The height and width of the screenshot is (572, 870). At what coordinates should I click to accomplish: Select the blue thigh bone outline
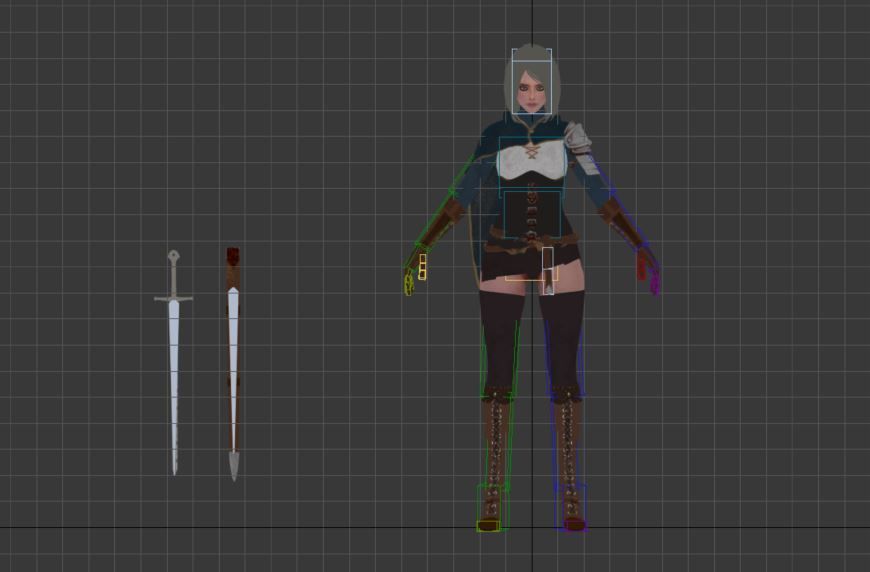563,340
